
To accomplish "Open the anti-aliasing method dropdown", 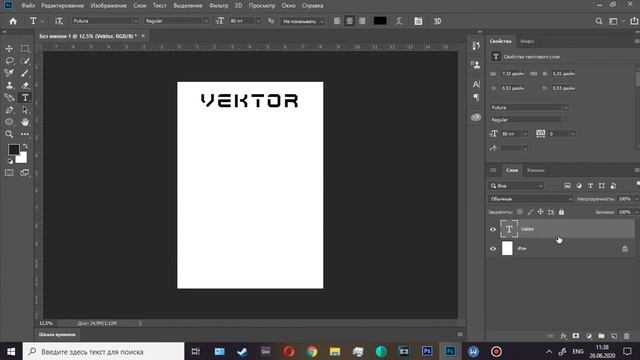I will tap(322, 21).
